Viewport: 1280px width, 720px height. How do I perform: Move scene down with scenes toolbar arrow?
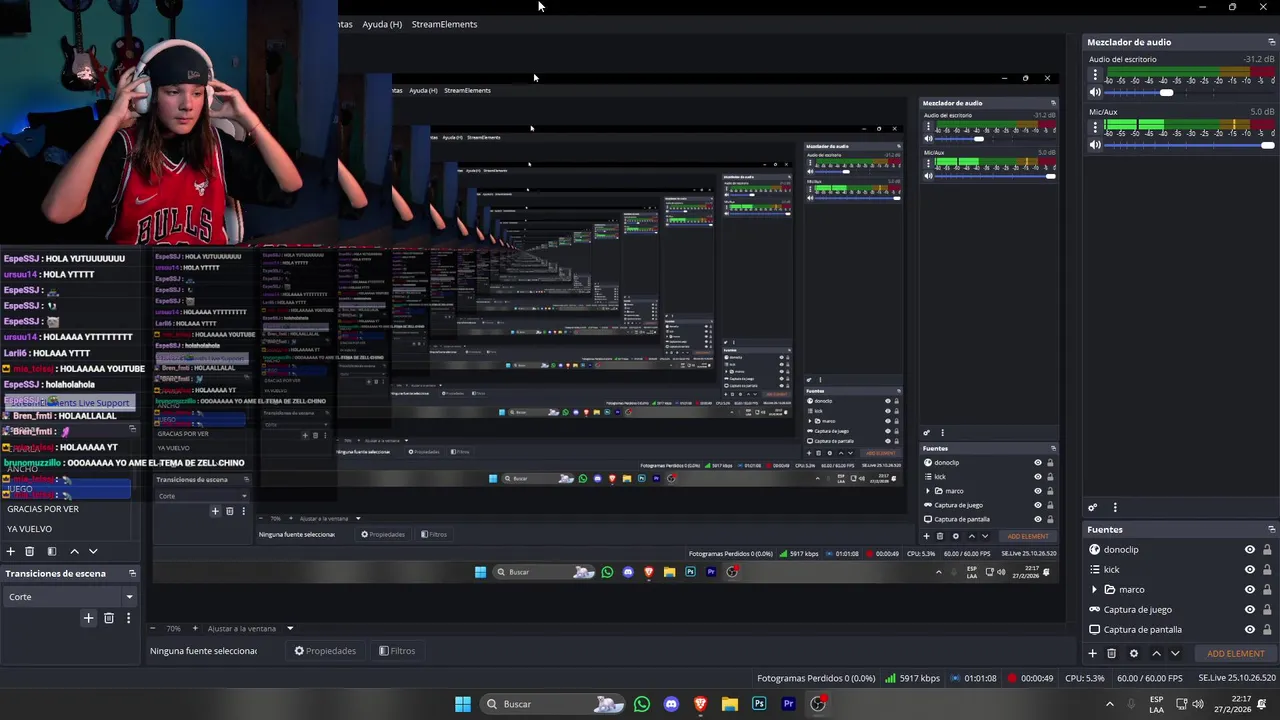[93, 551]
